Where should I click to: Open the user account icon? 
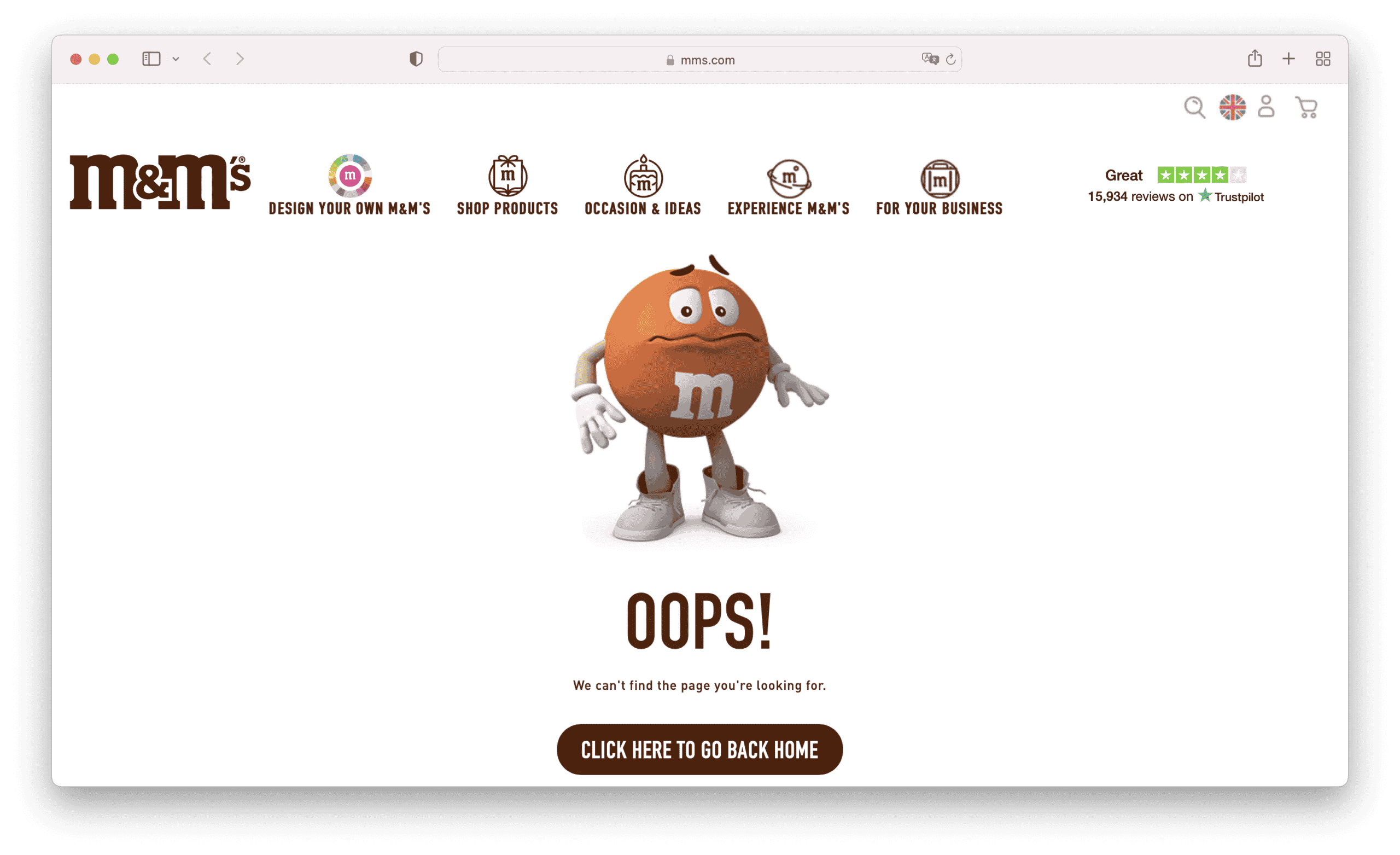point(1266,107)
